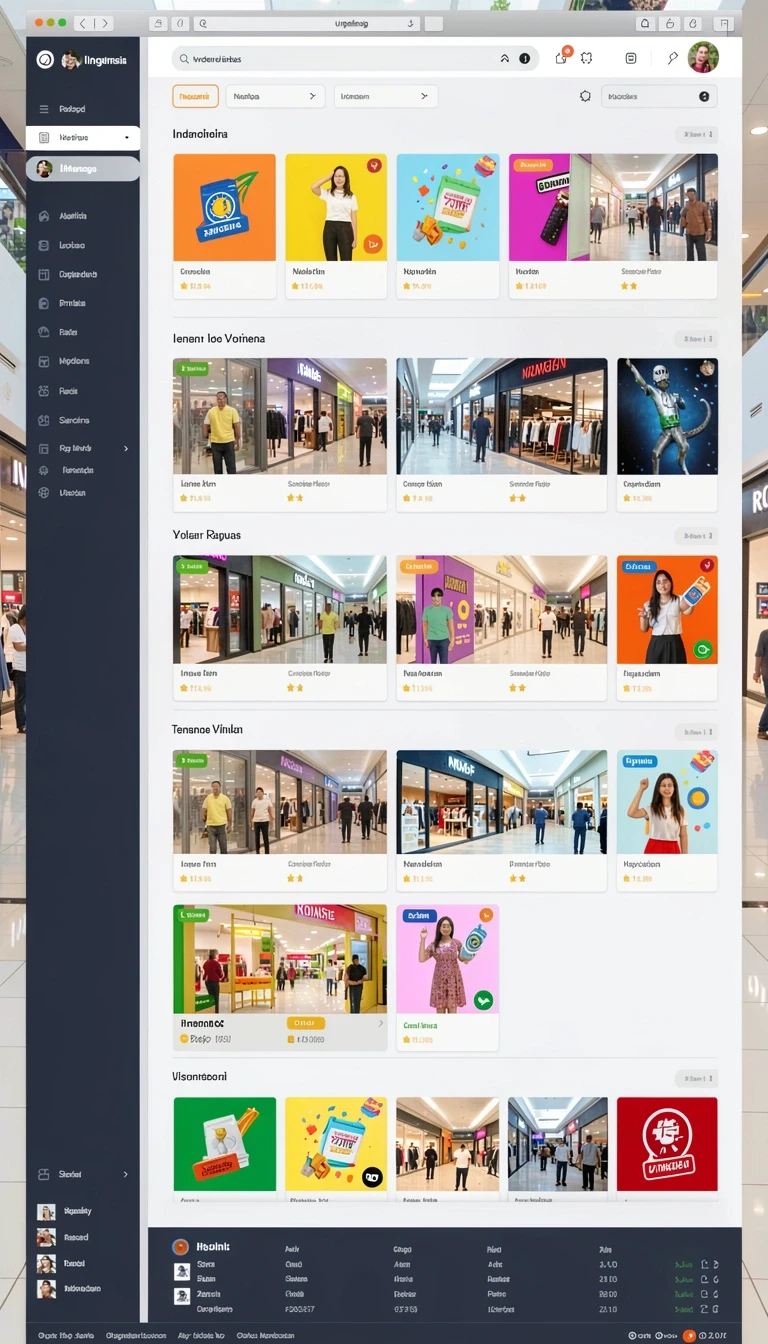Viewport: 768px width, 1344px height.
Task: Go forward with the browser forward arrow
Action: [x=103, y=22]
